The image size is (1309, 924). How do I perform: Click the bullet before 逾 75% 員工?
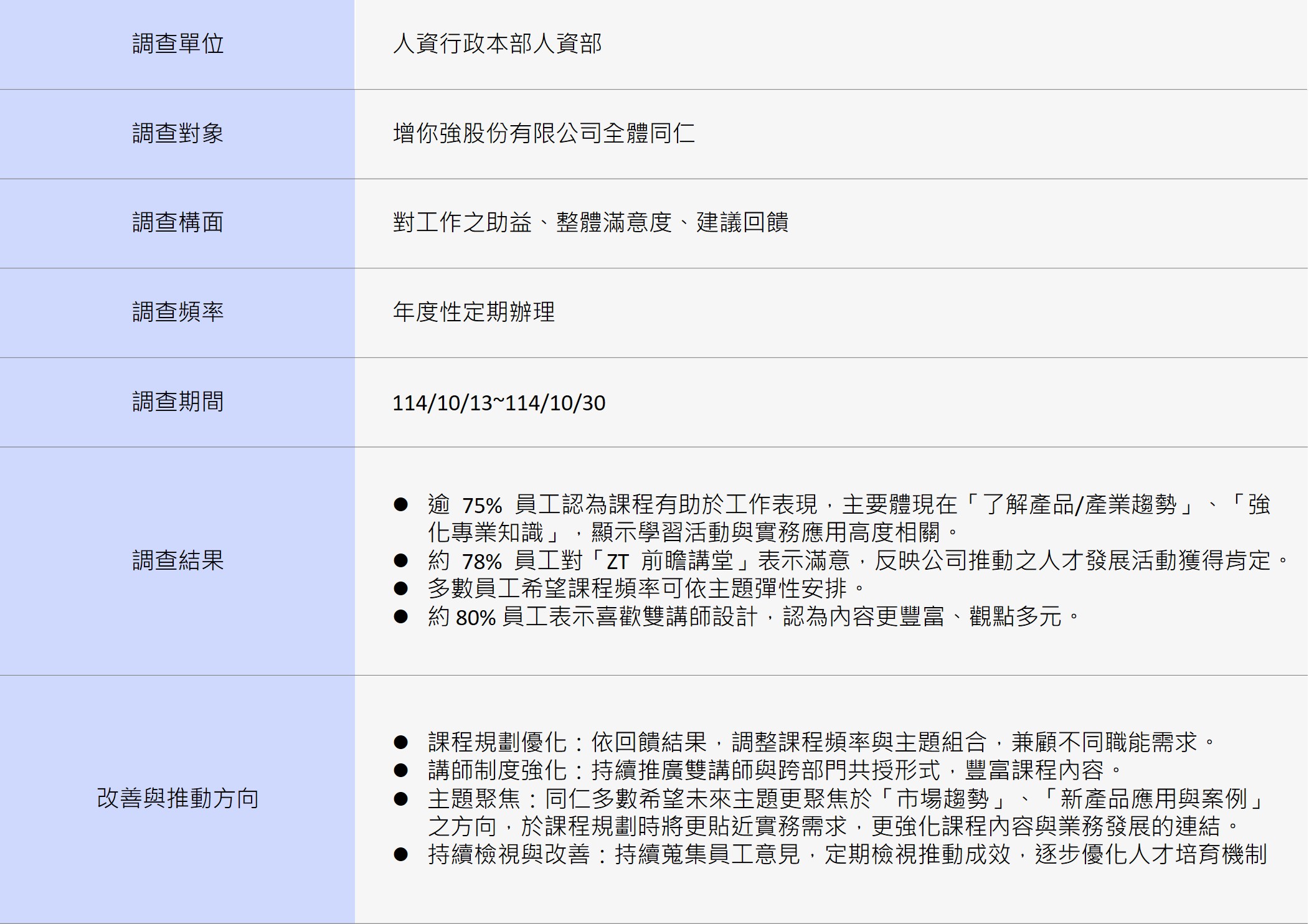click(x=400, y=504)
